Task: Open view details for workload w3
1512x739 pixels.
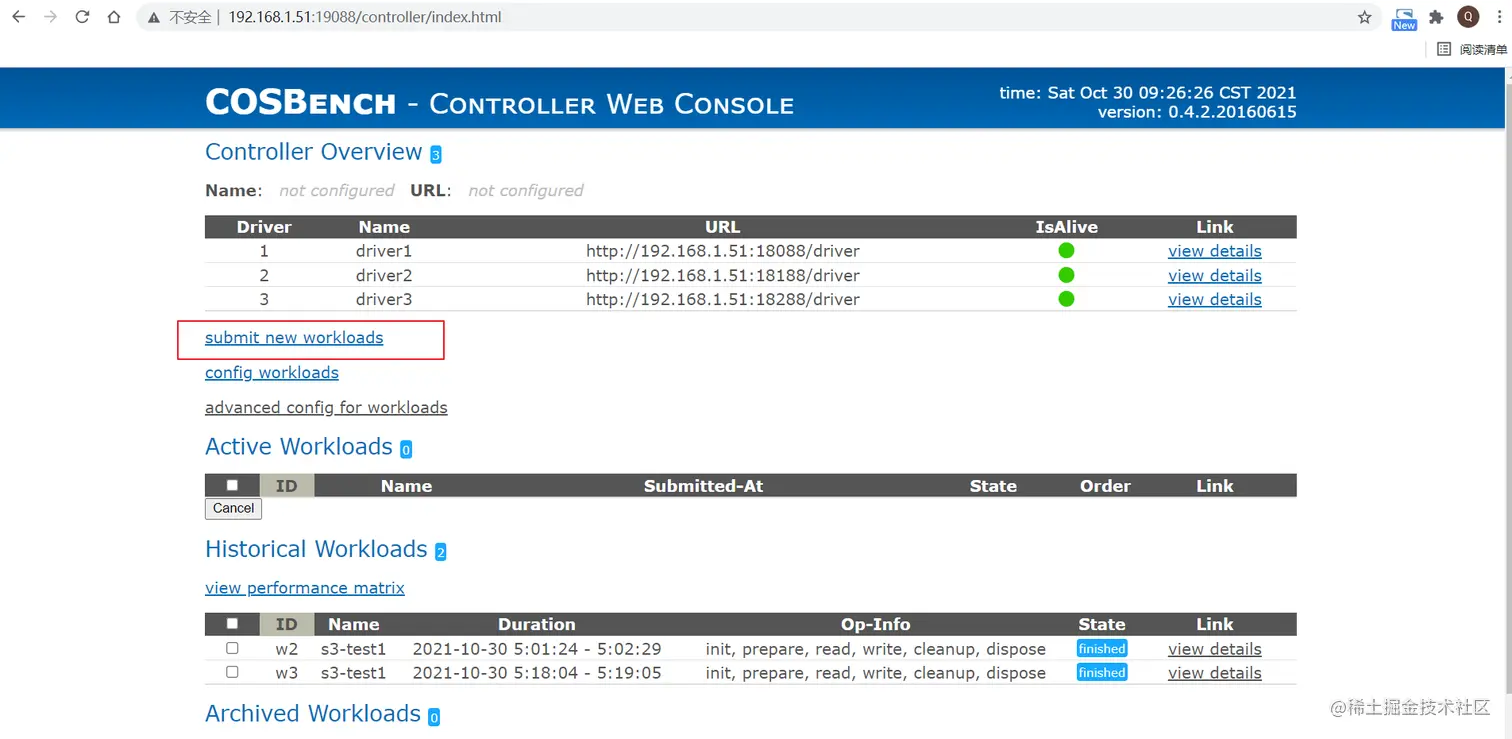Action: [1214, 673]
